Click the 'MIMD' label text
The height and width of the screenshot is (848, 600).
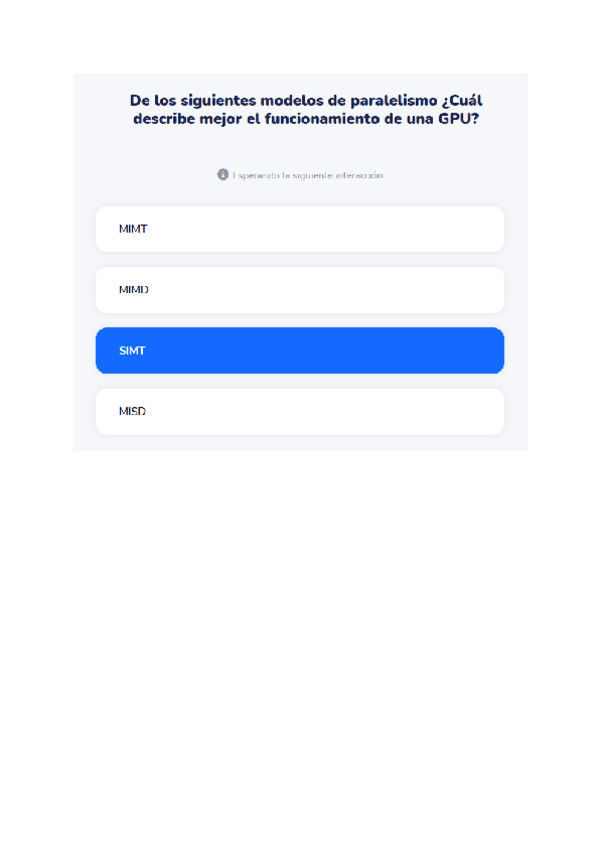click(x=134, y=290)
